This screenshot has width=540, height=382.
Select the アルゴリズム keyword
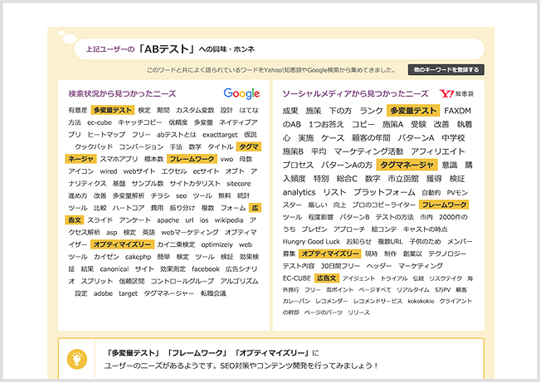(239, 281)
